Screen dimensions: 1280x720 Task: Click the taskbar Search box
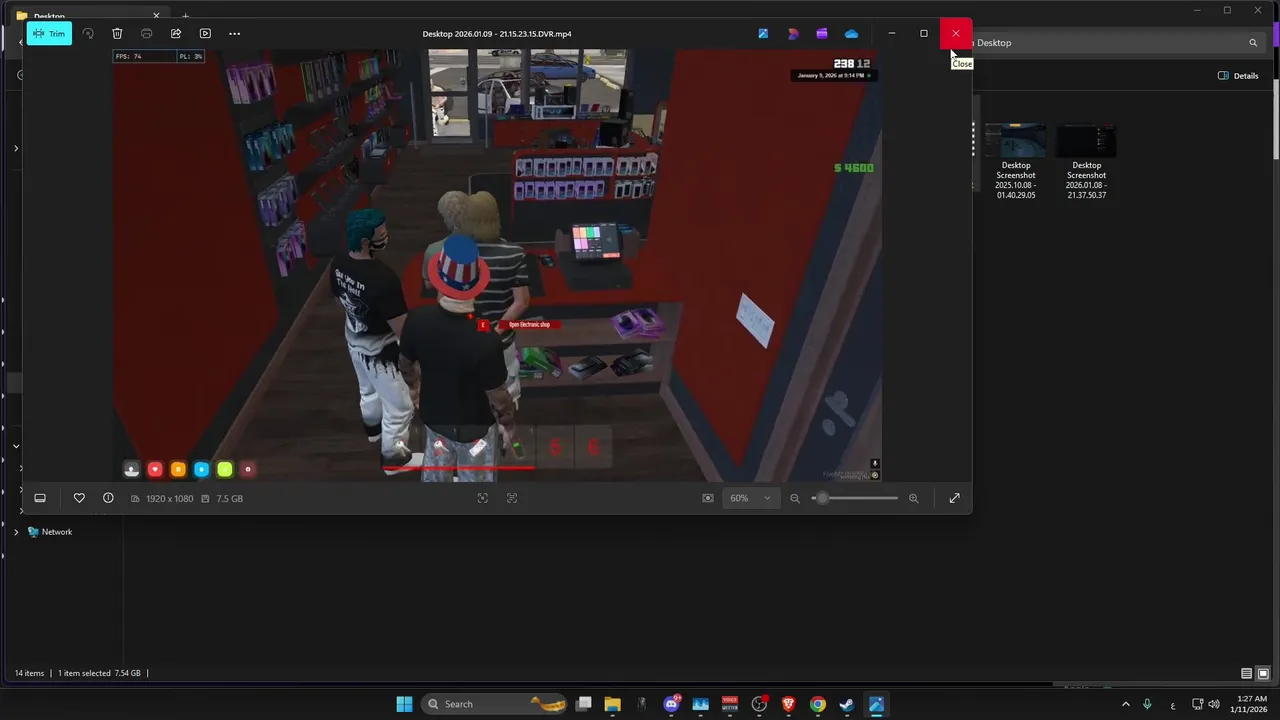(x=495, y=704)
